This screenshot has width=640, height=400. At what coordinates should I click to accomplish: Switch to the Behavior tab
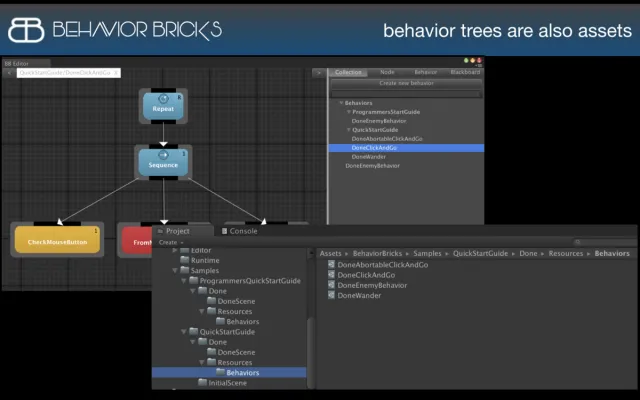pyautogui.click(x=425, y=72)
